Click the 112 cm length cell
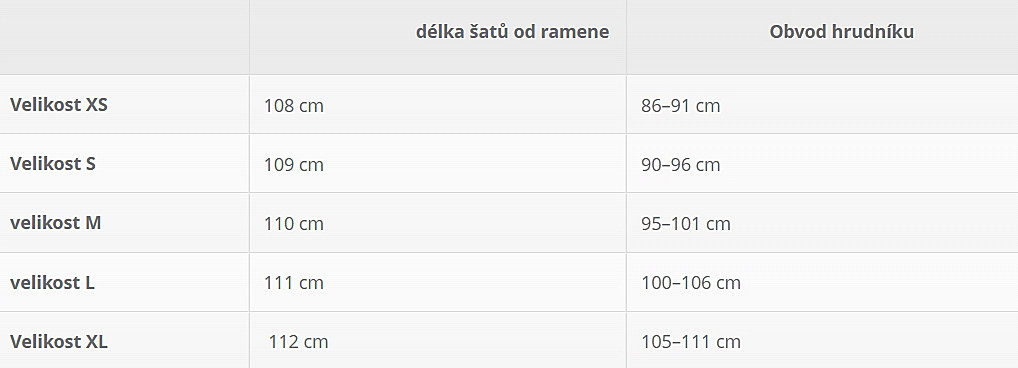Viewport: 1018px width, 368px height. point(299,342)
